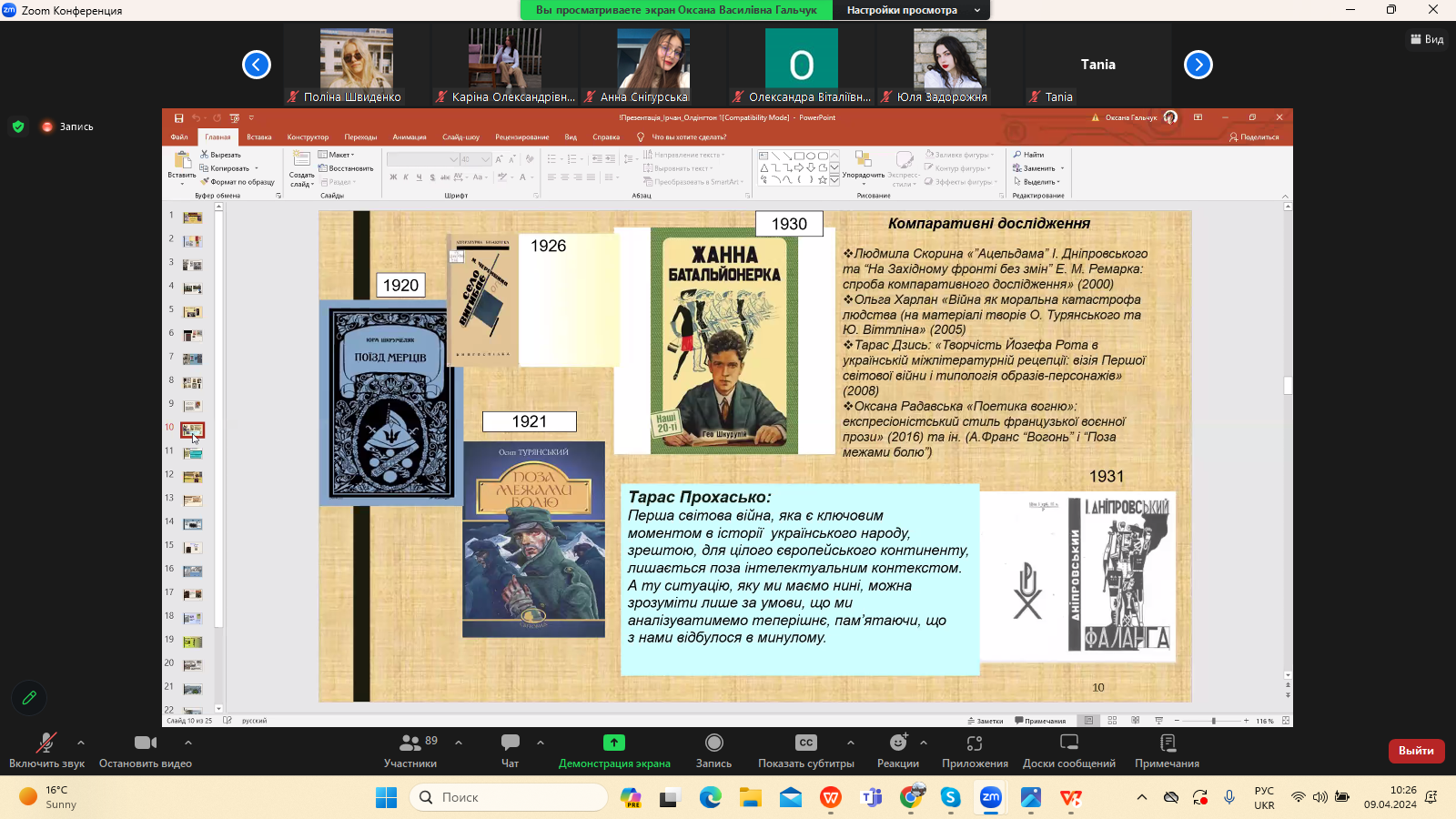Click the Reactions smiley icon
Image resolution: width=1456 pixels, height=819 pixels.
click(898, 743)
